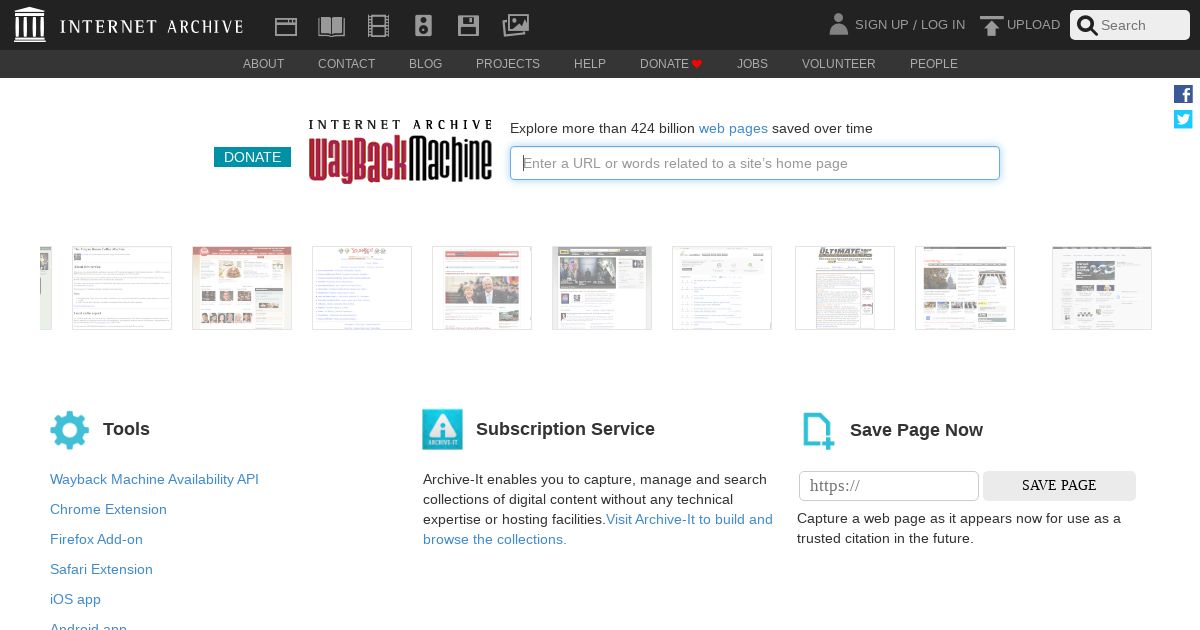This screenshot has width=1200, height=630.
Task: Open the Images icon
Action: point(515,25)
